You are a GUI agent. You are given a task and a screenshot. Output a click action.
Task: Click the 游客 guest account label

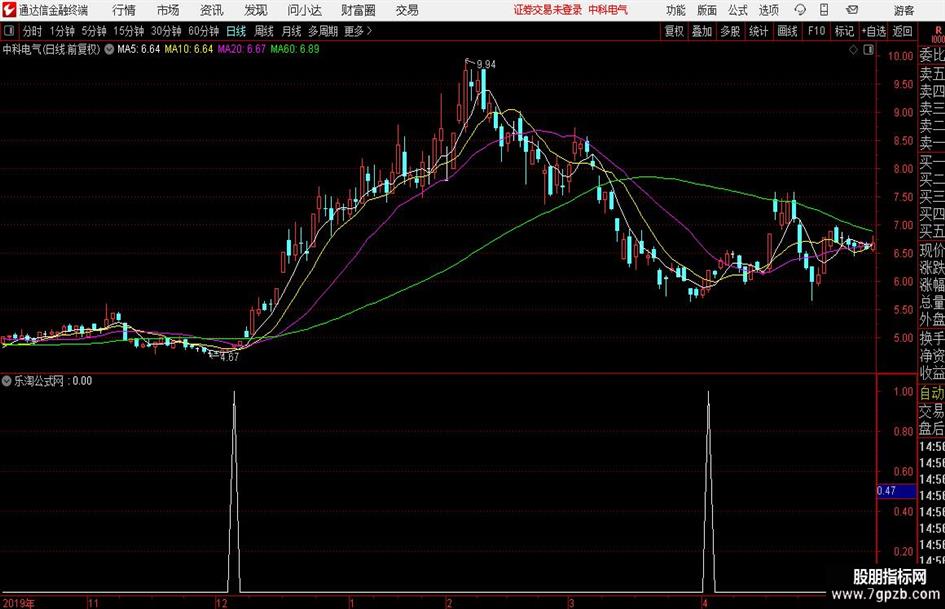pyautogui.click(x=904, y=10)
